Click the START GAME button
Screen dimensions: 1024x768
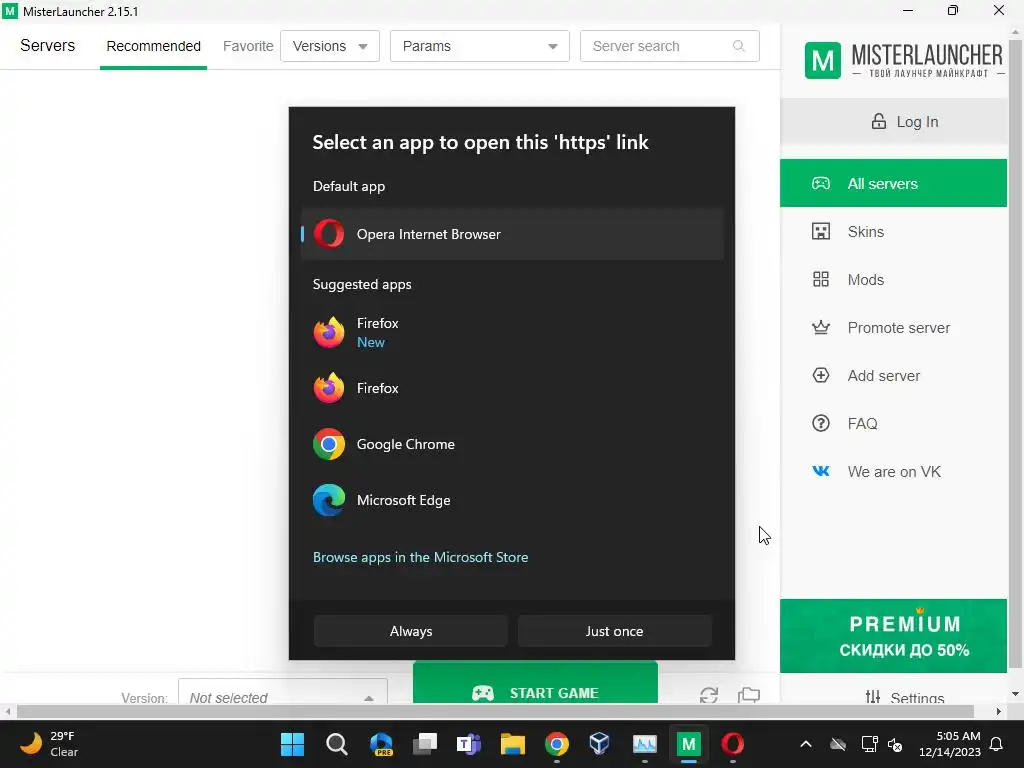(536, 683)
